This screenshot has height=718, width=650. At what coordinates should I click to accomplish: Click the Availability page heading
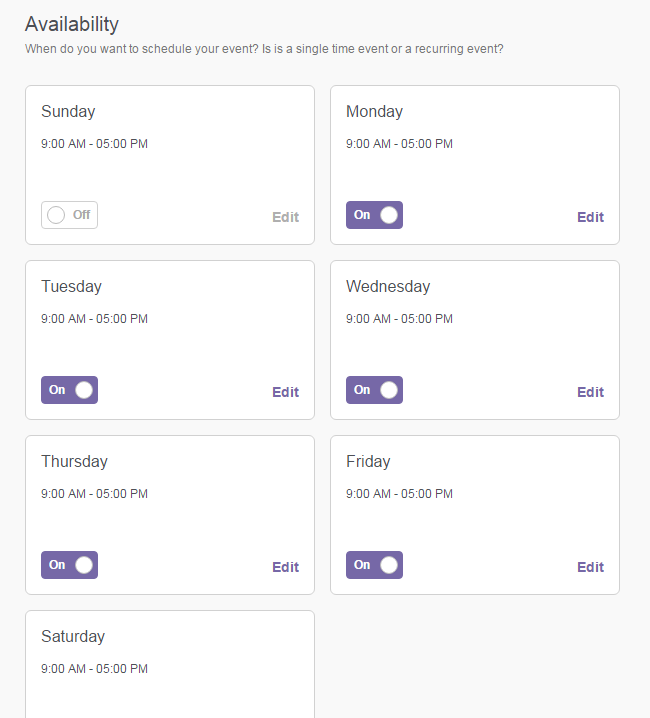[72, 24]
